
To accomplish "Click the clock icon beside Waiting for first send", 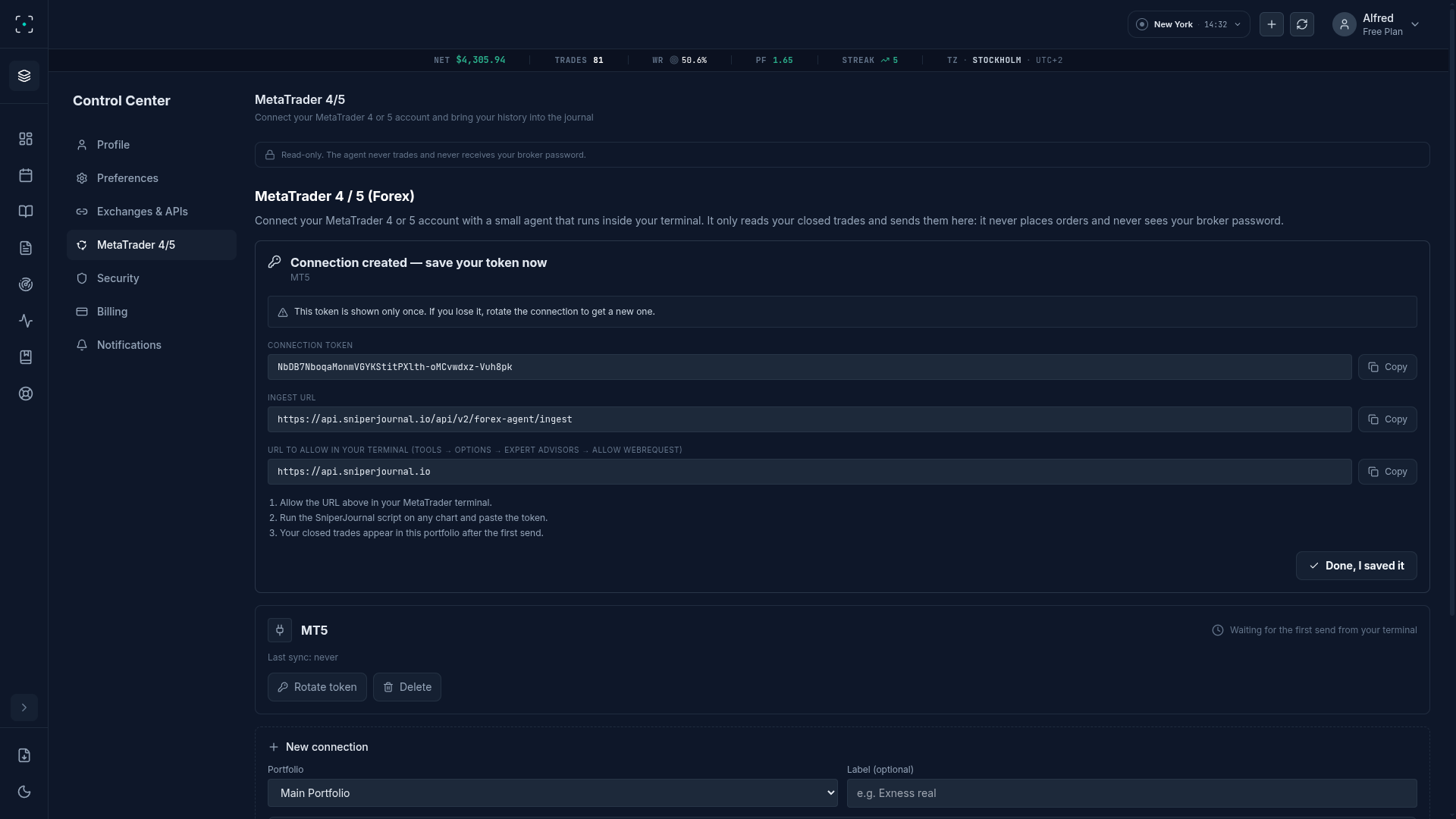I will [x=1218, y=630].
